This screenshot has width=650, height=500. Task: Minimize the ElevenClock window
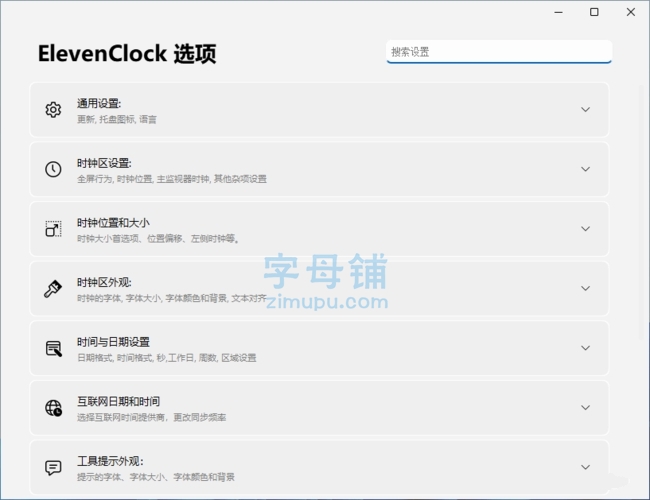click(558, 12)
